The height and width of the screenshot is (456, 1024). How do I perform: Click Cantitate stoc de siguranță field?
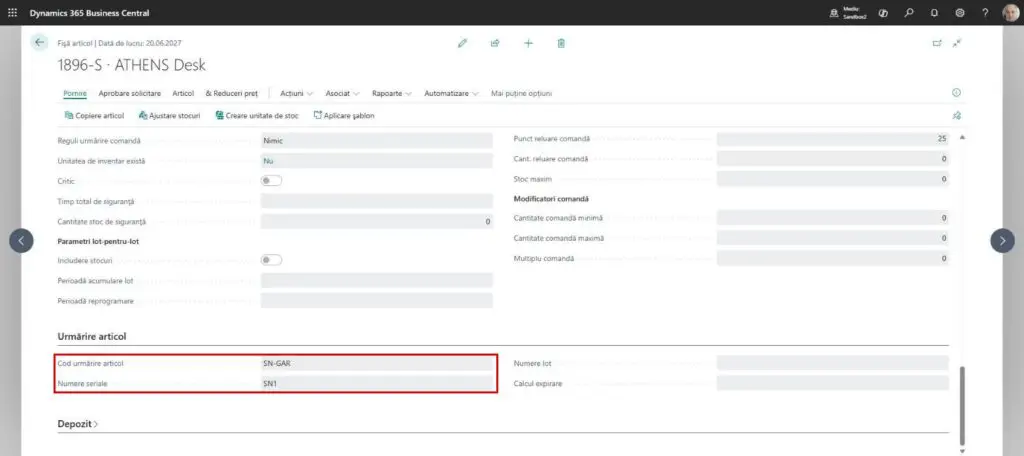377,221
